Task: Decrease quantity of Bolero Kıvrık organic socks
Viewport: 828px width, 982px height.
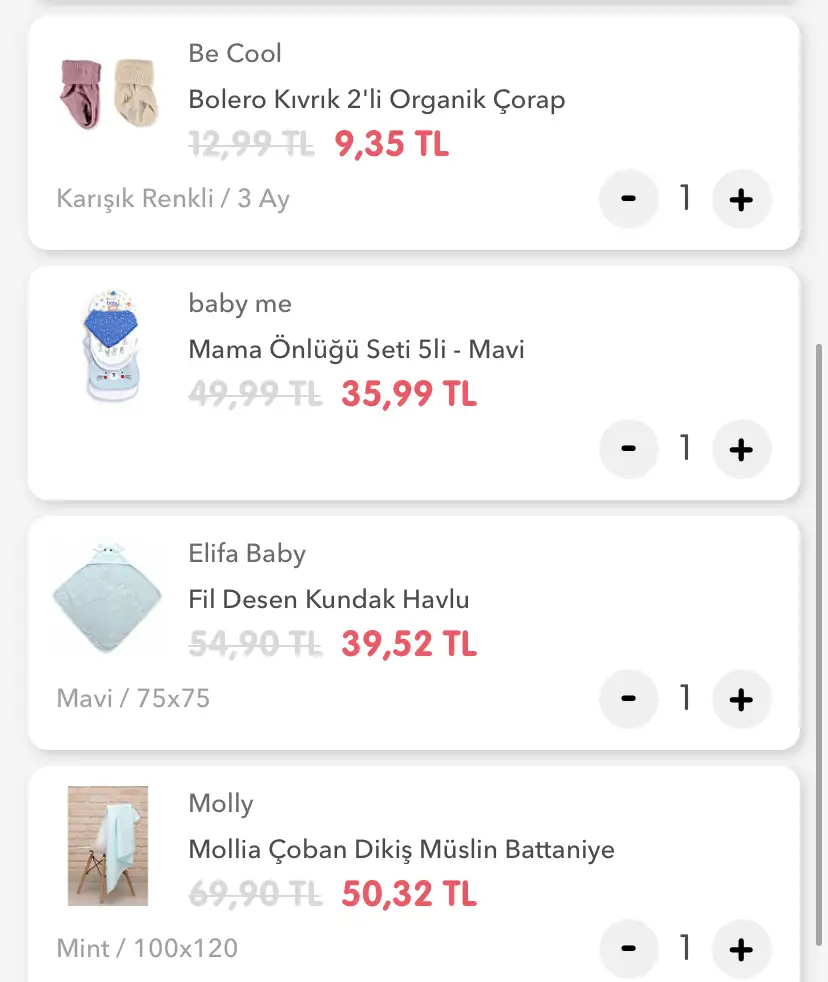Action: (628, 200)
